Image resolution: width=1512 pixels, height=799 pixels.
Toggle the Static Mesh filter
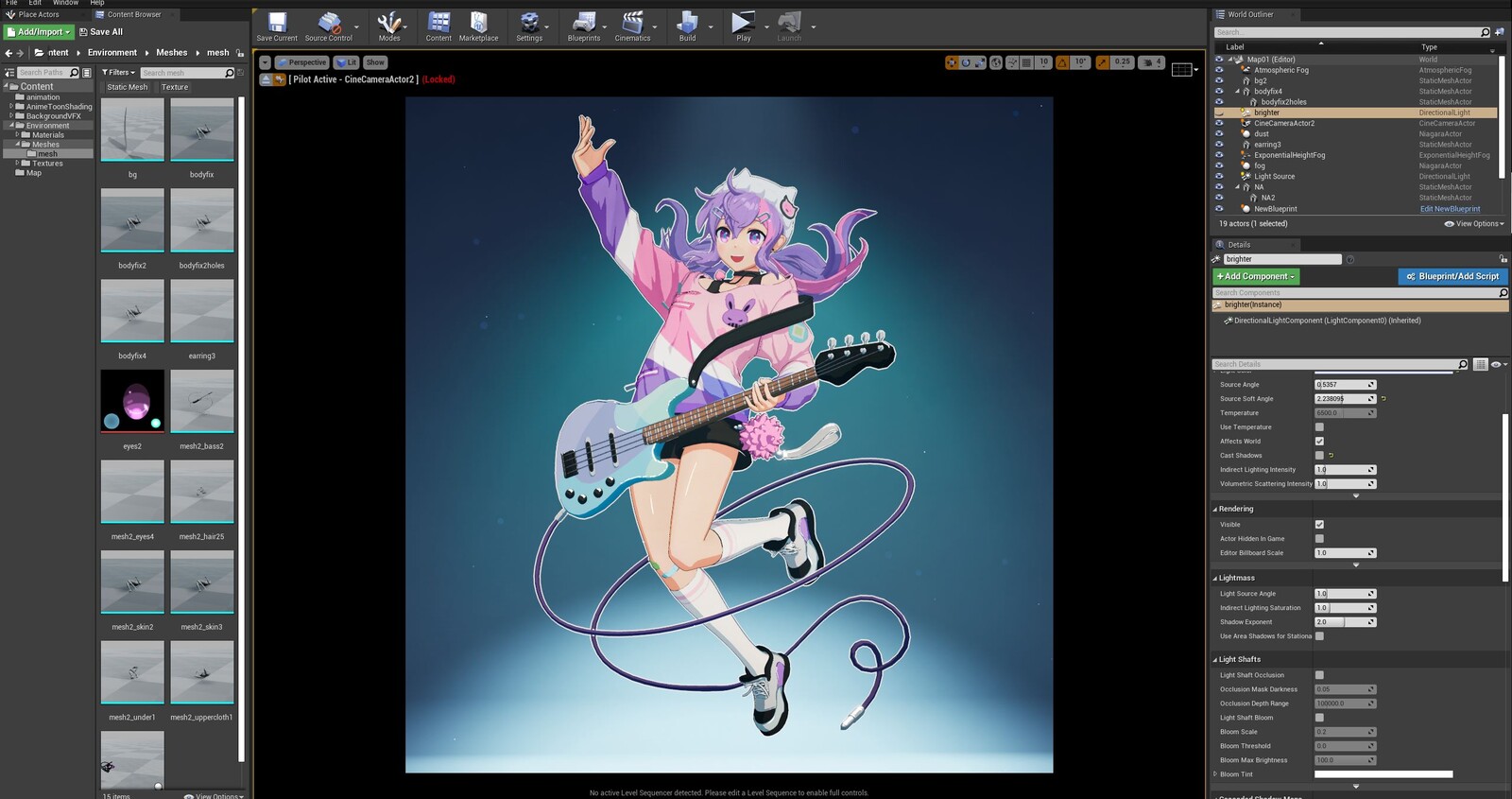click(x=127, y=87)
